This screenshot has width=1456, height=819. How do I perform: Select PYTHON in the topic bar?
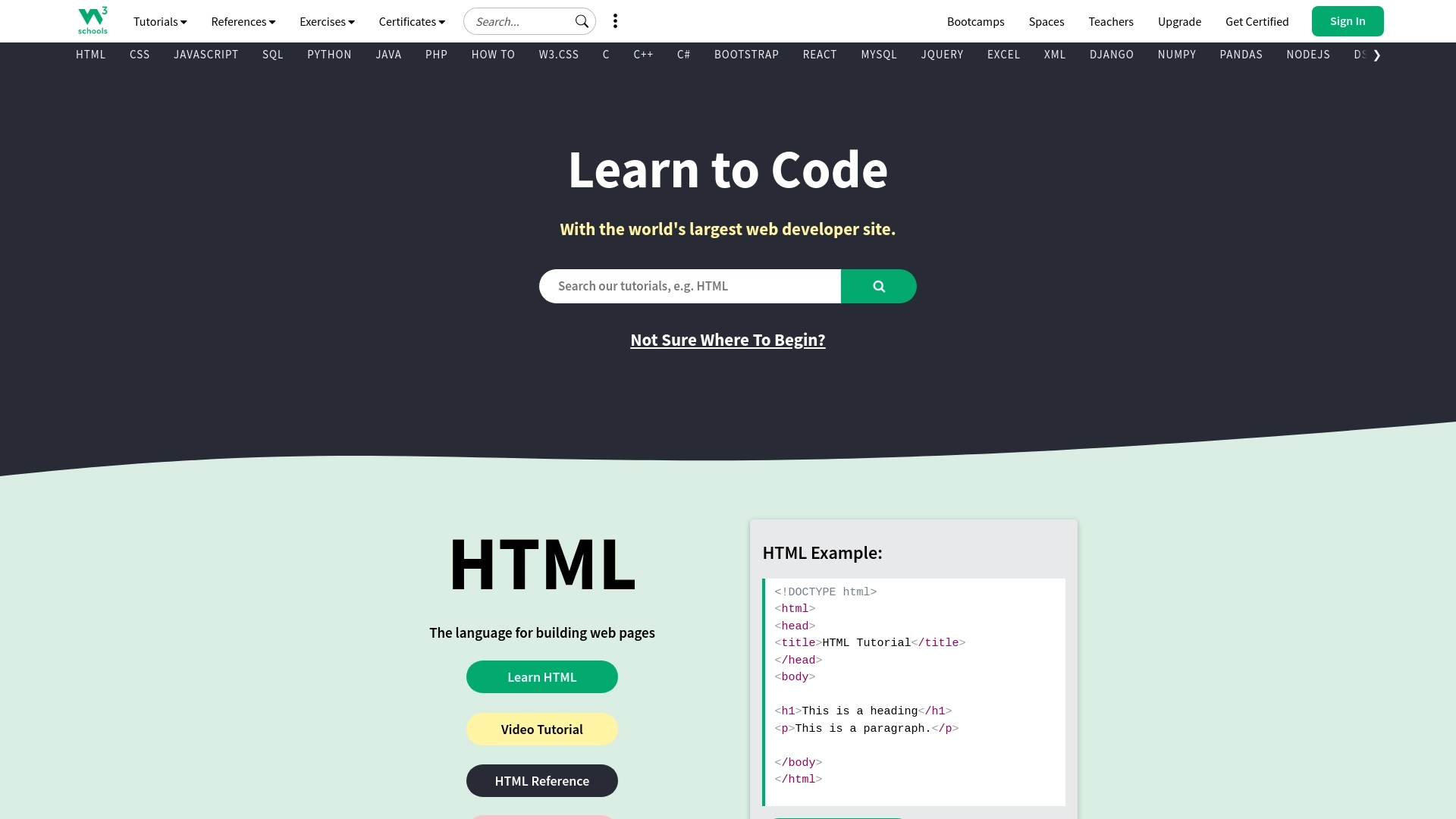(x=329, y=55)
